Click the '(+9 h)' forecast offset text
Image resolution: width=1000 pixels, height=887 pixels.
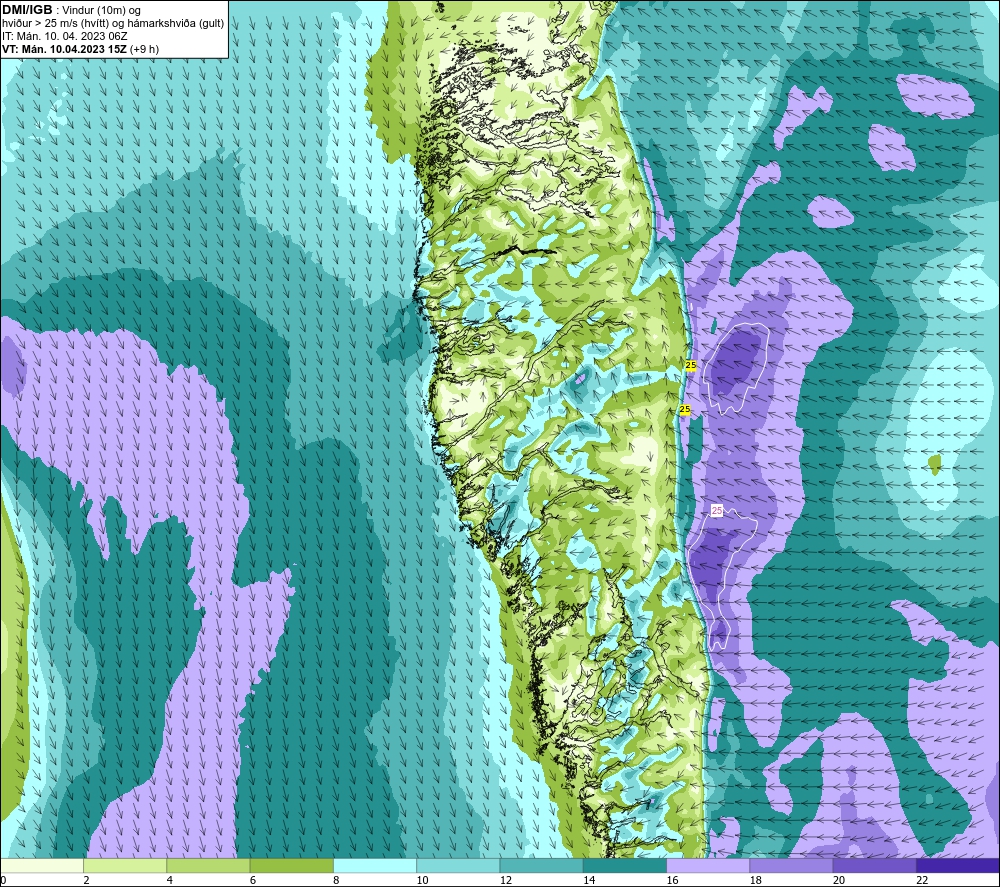[144, 49]
